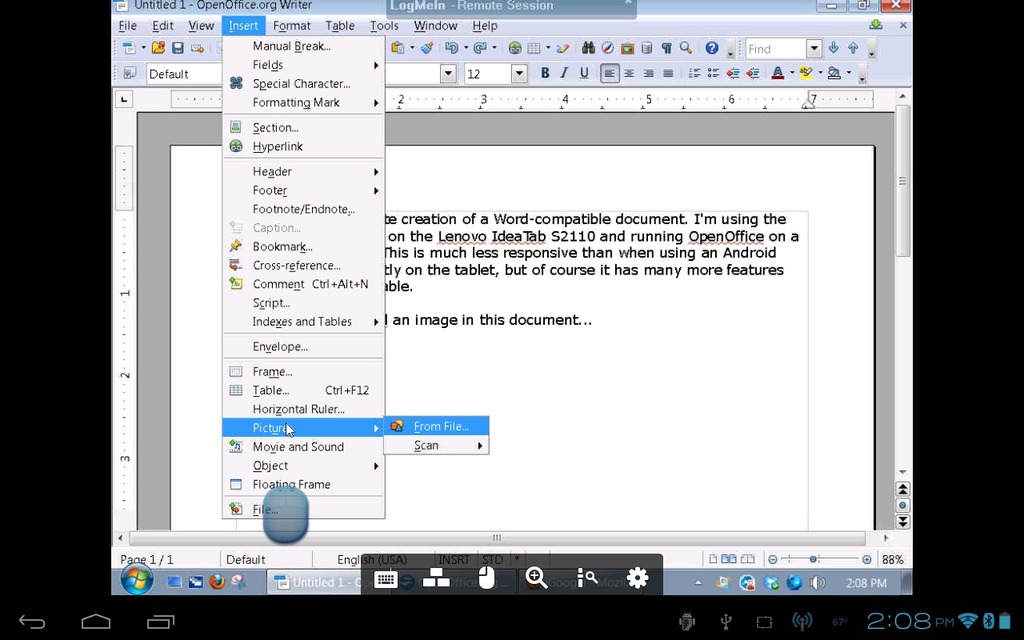Click the Decrease Indent icon
The image size is (1024, 640).
pyautogui.click(x=733, y=73)
